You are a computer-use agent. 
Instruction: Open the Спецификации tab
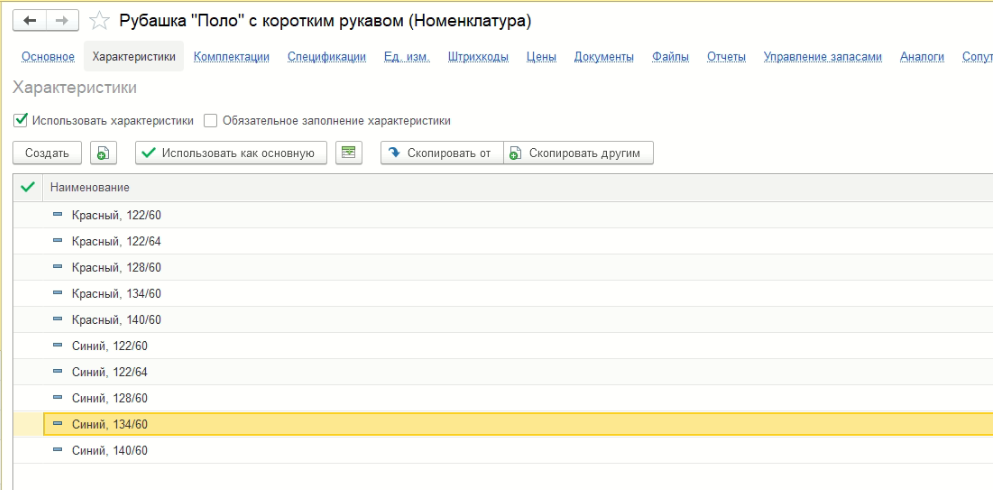click(x=327, y=57)
